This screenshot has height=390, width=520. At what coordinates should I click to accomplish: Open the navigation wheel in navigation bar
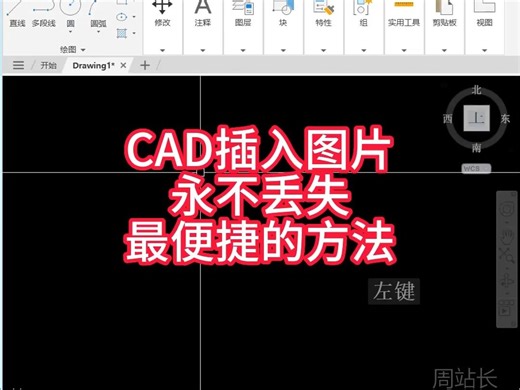point(507,209)
